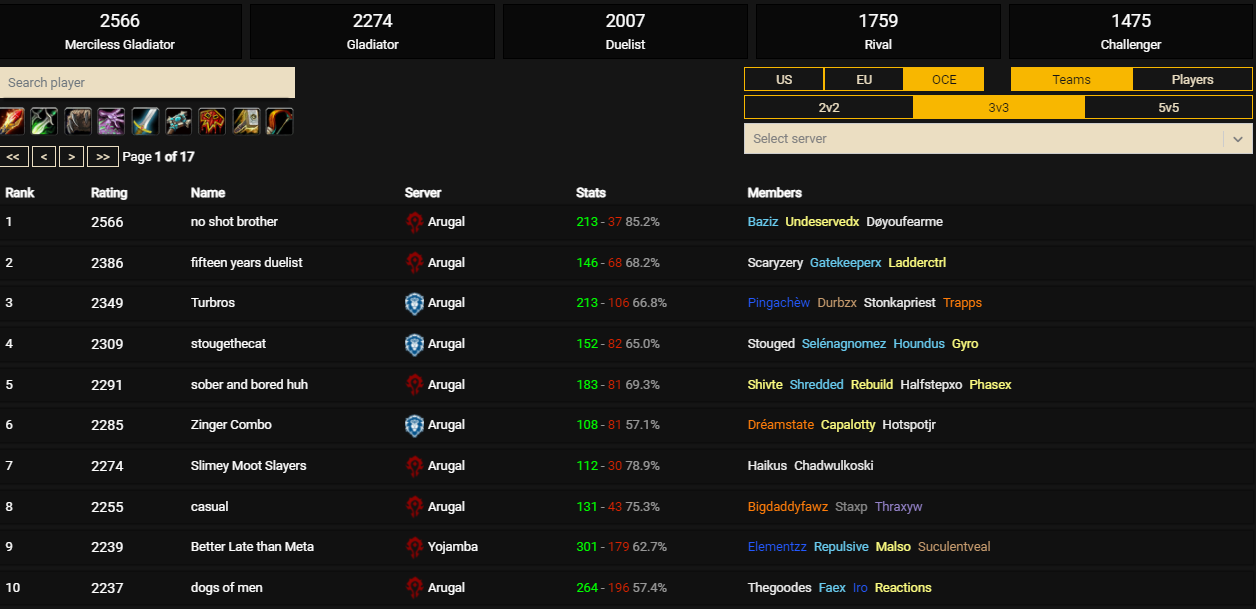Filter by the shaman turquoise mace icon
Screen dimensions: 1256x609
(178, 122)
